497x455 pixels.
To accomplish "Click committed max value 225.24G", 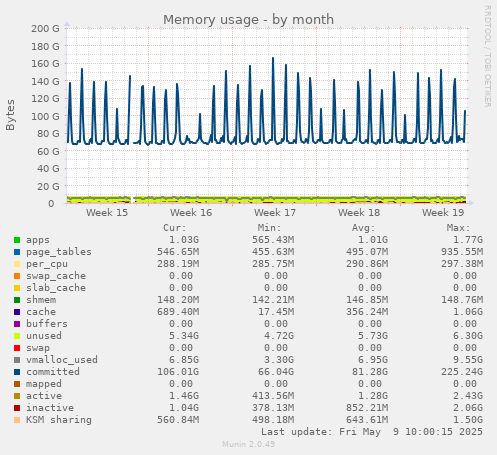I will tap(462, 372).
